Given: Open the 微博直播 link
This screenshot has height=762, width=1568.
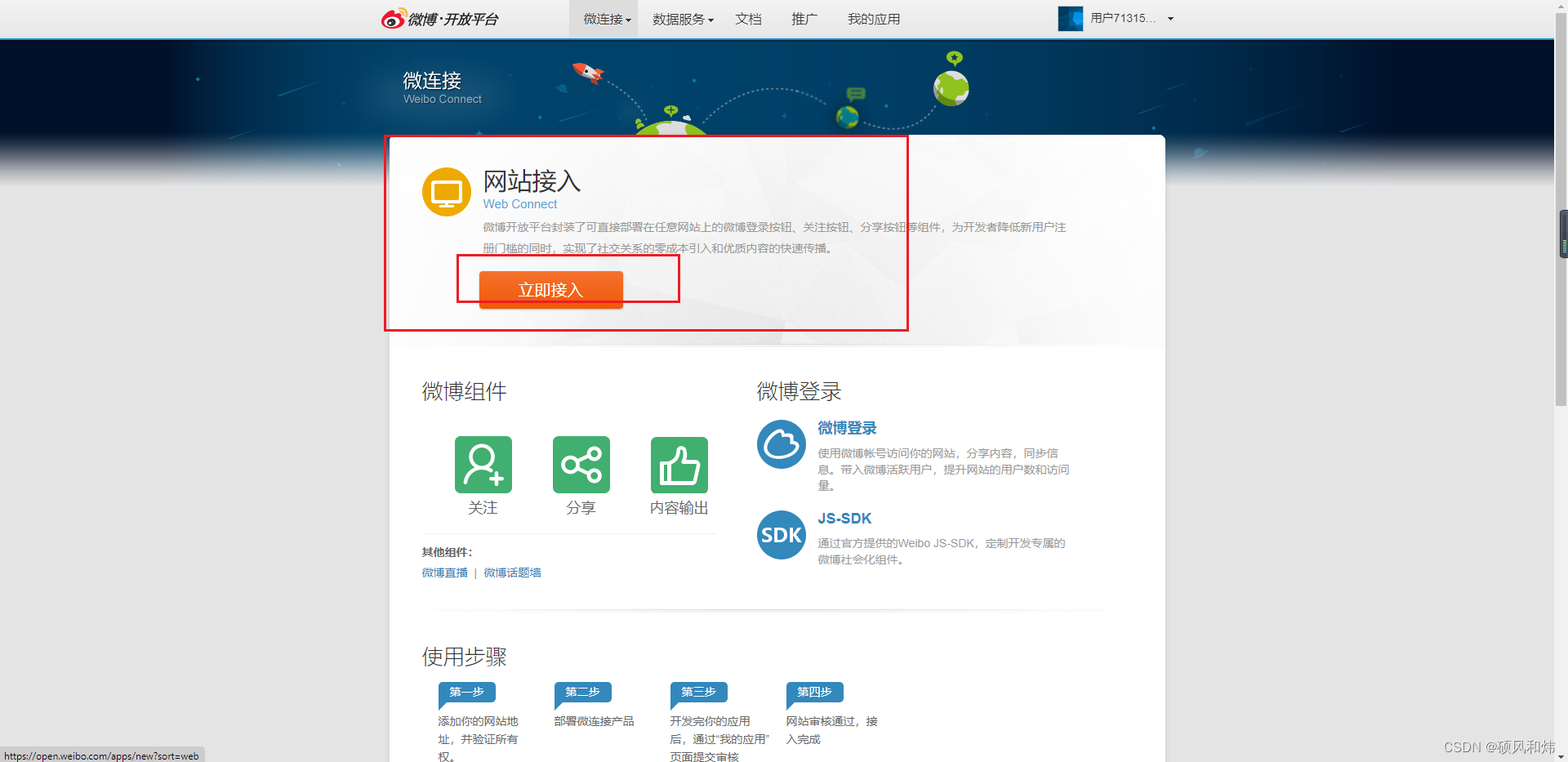Looking at the screenshot, I should point(443,573).
